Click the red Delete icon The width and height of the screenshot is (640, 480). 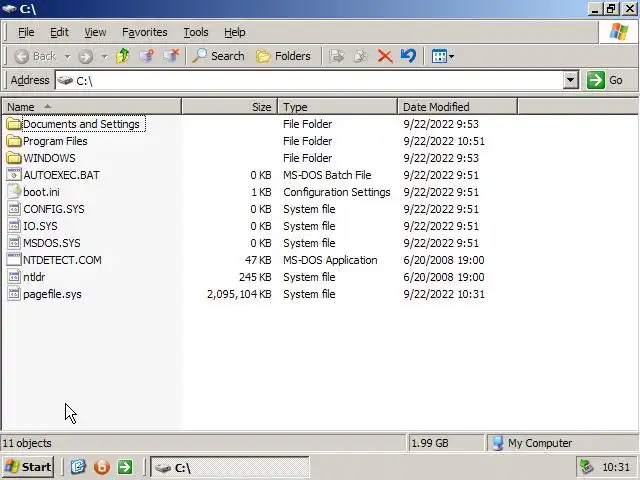tap(385, 56)
